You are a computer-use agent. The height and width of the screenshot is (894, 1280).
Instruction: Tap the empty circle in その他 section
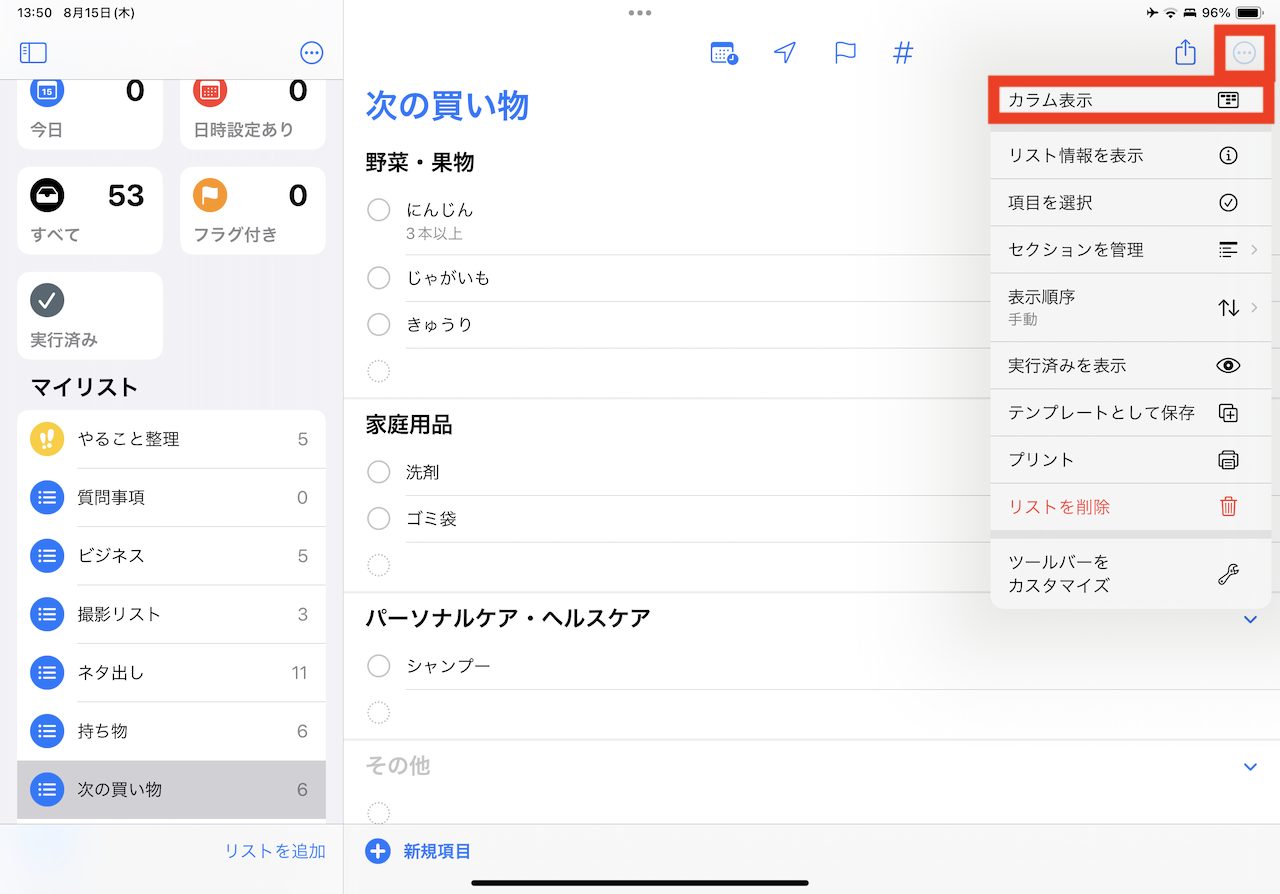379,813
